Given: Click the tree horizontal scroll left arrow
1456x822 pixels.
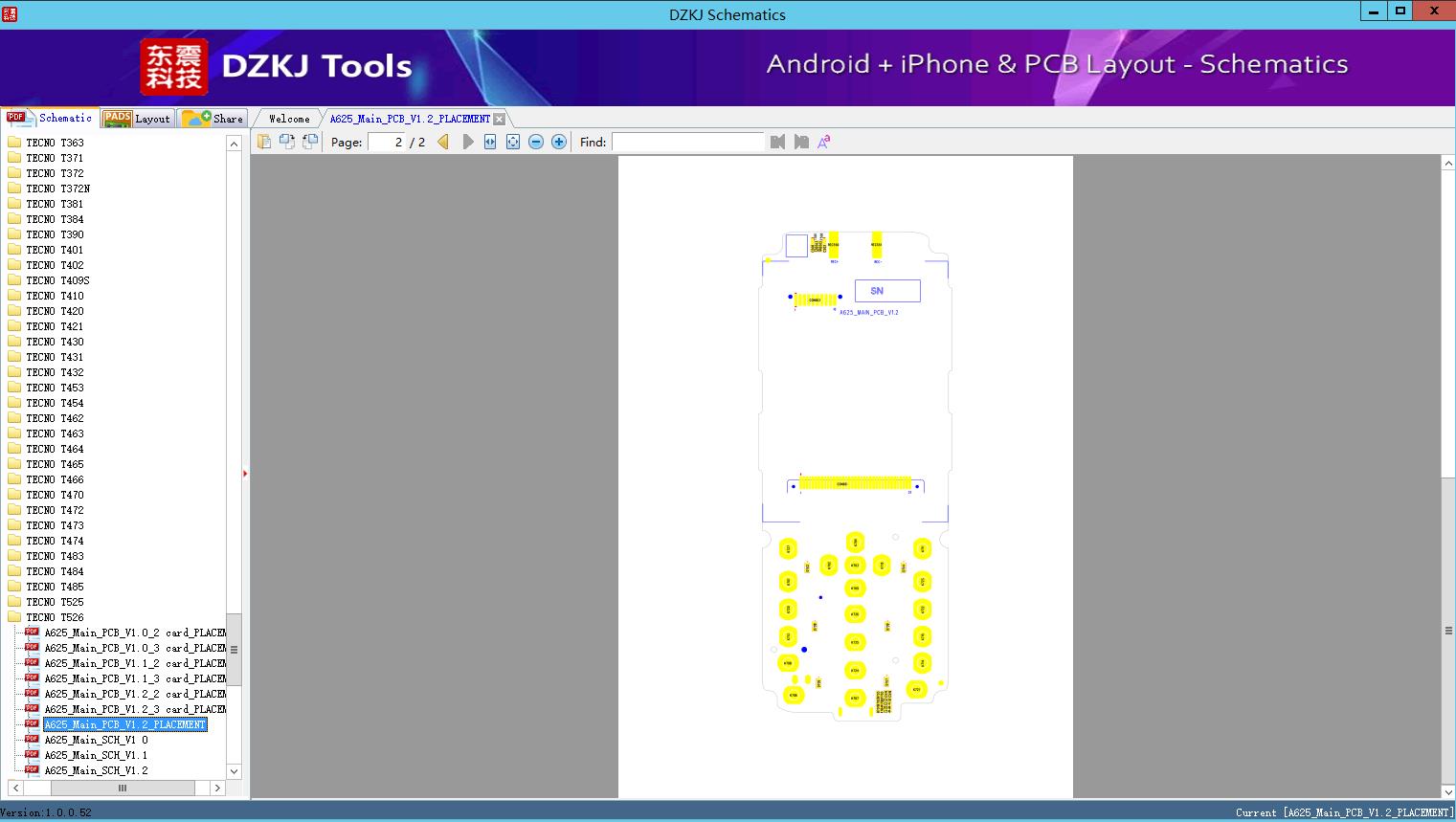Looking at the screenshot, I should pos(15,788).
